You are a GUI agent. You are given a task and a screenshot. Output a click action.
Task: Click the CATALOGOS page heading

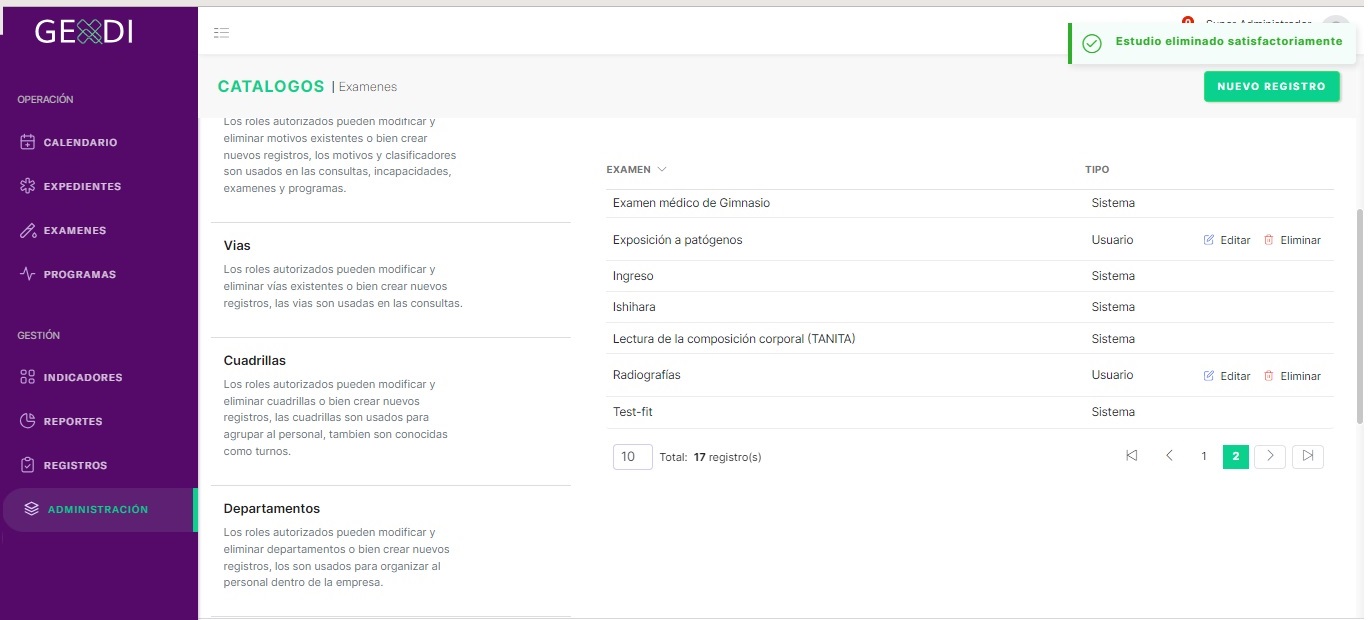point(271,87)
